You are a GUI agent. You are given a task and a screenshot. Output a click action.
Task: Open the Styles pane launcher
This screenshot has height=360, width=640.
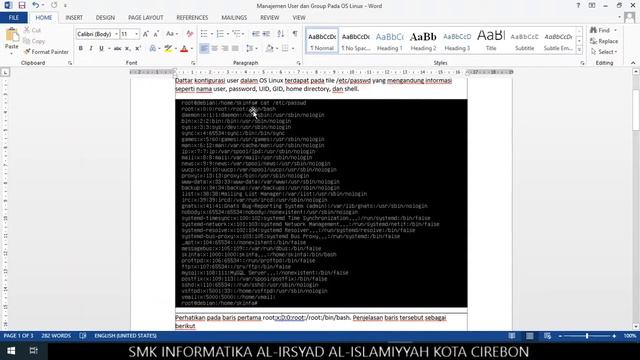point(582,63)
